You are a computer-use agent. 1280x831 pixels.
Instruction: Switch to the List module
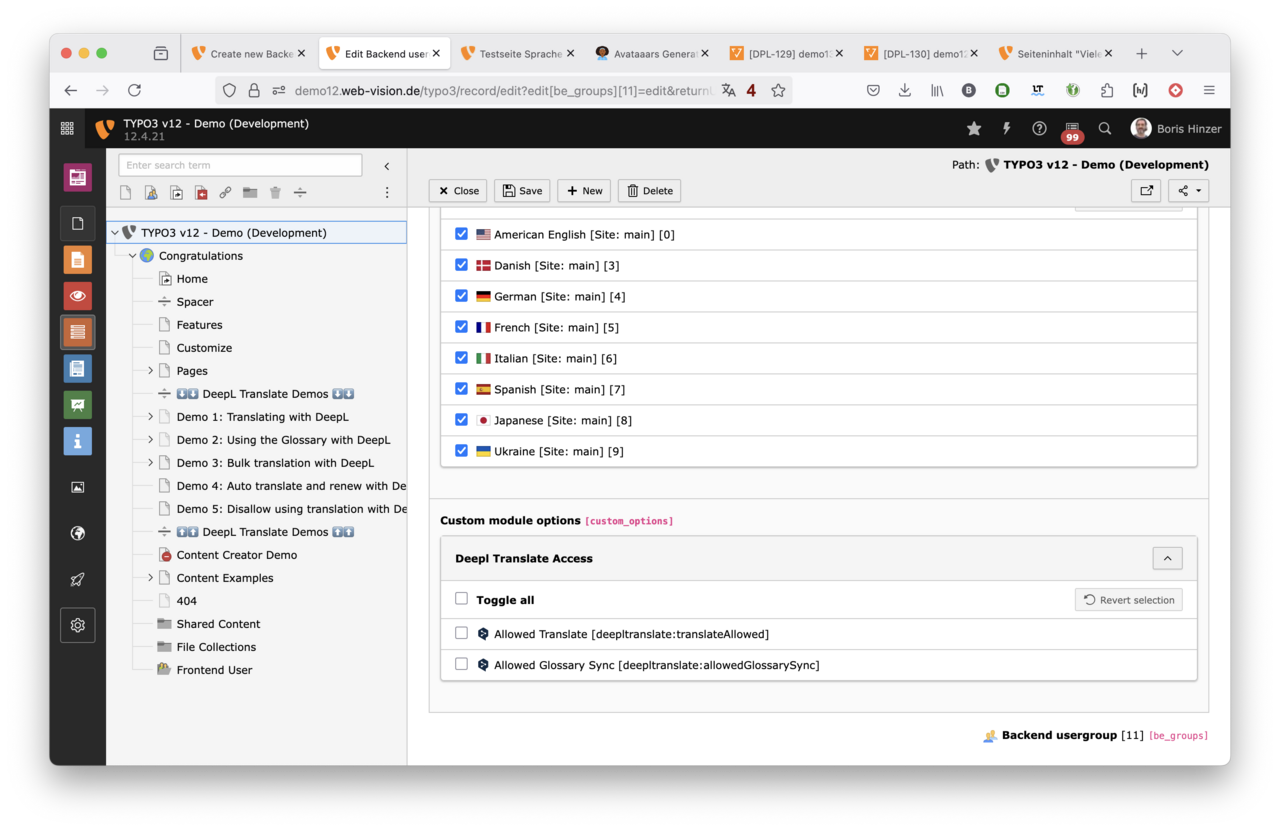pos(77,331)
